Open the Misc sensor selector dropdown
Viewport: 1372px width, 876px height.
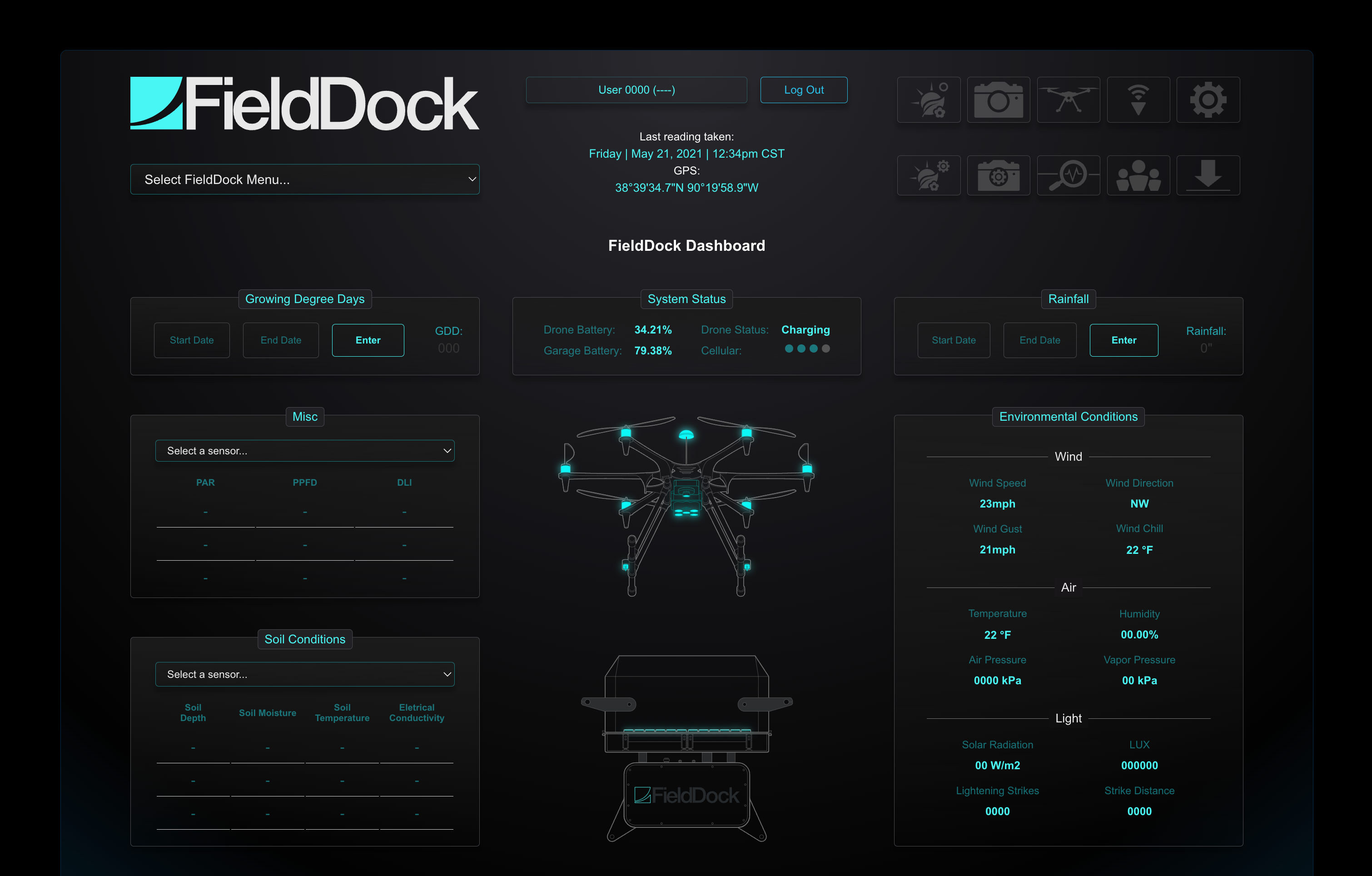[x=305, y=452]
